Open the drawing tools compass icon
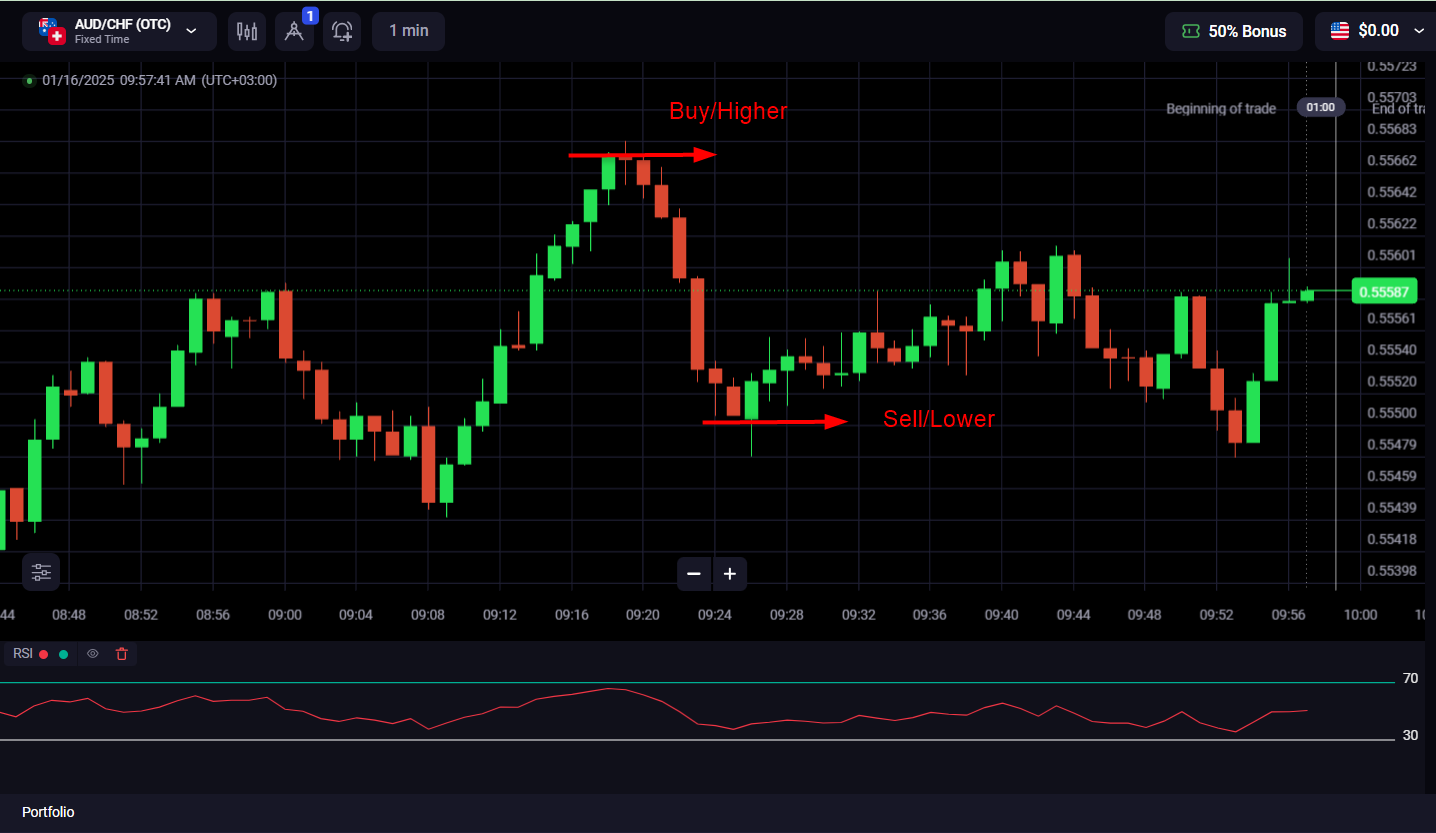 point(294,31)
